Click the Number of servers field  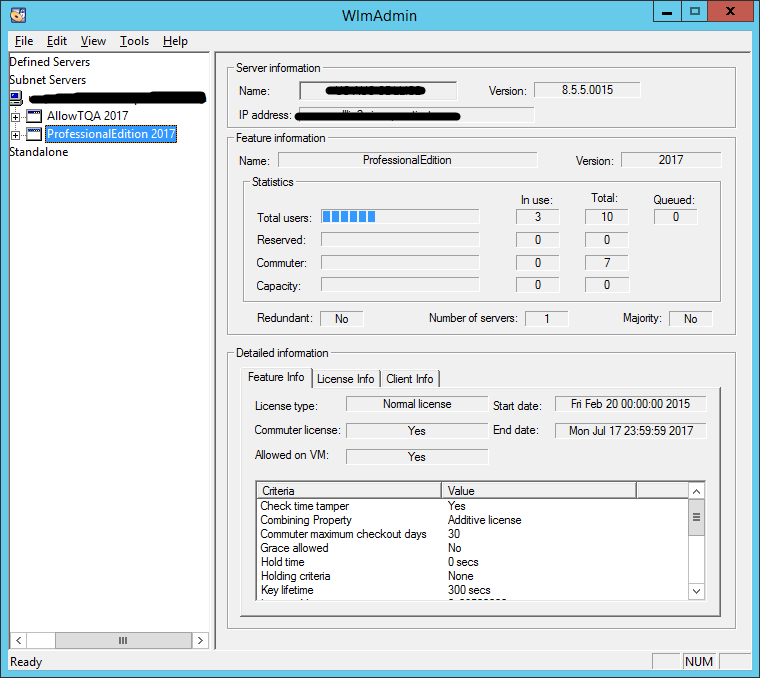pos(547,318)
